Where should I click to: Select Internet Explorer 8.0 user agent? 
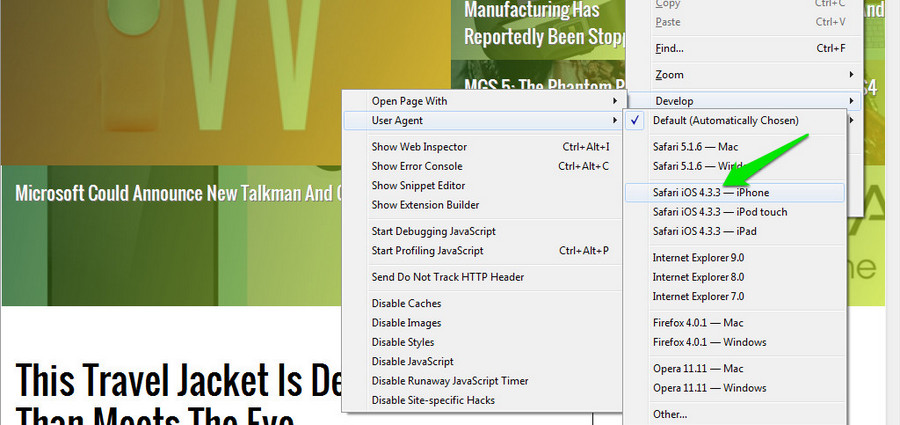click(735, 277)
